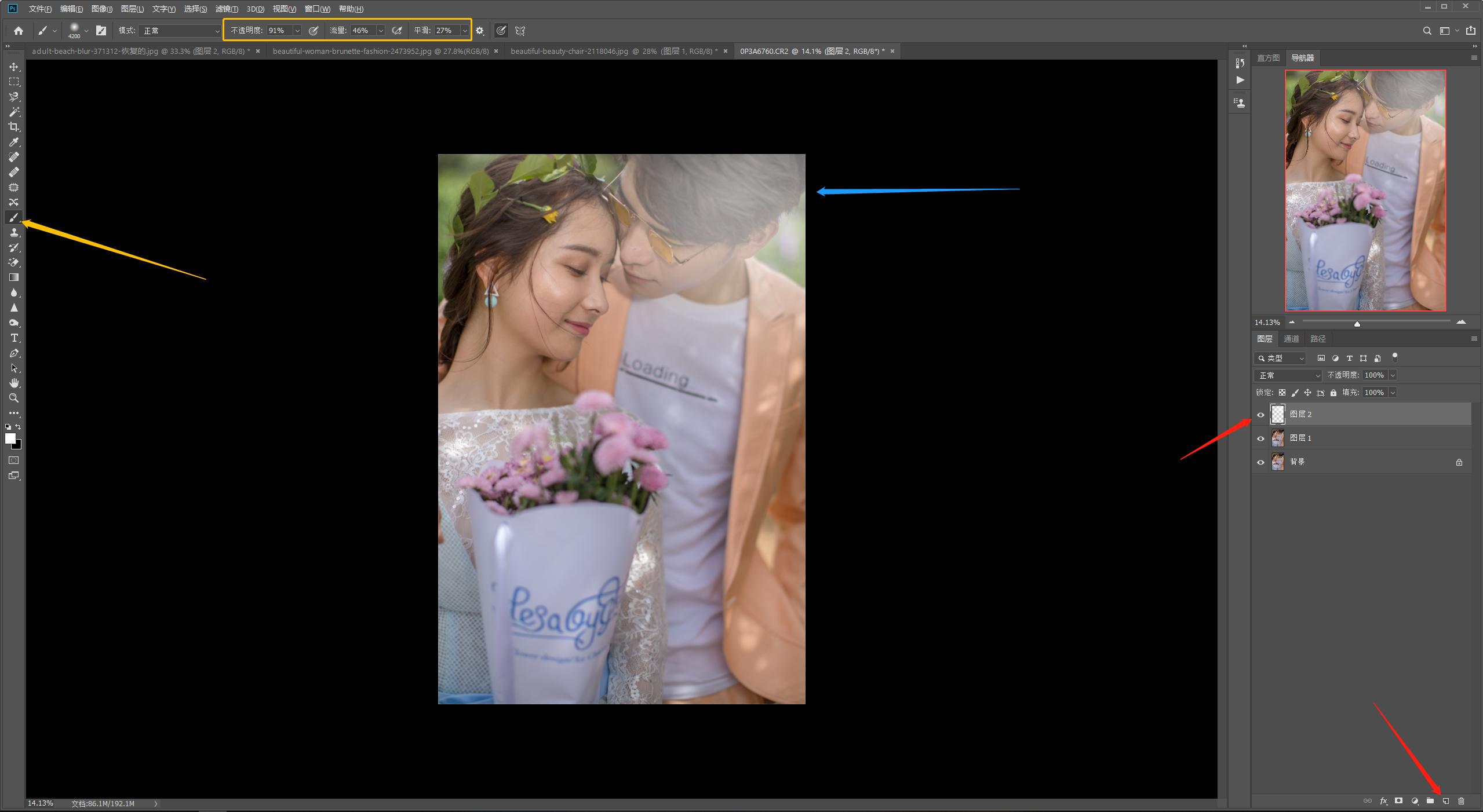Viewport: 1483px width, 812px height.
Task: Open the 滤镜 menu
Action: pos(226,9)
